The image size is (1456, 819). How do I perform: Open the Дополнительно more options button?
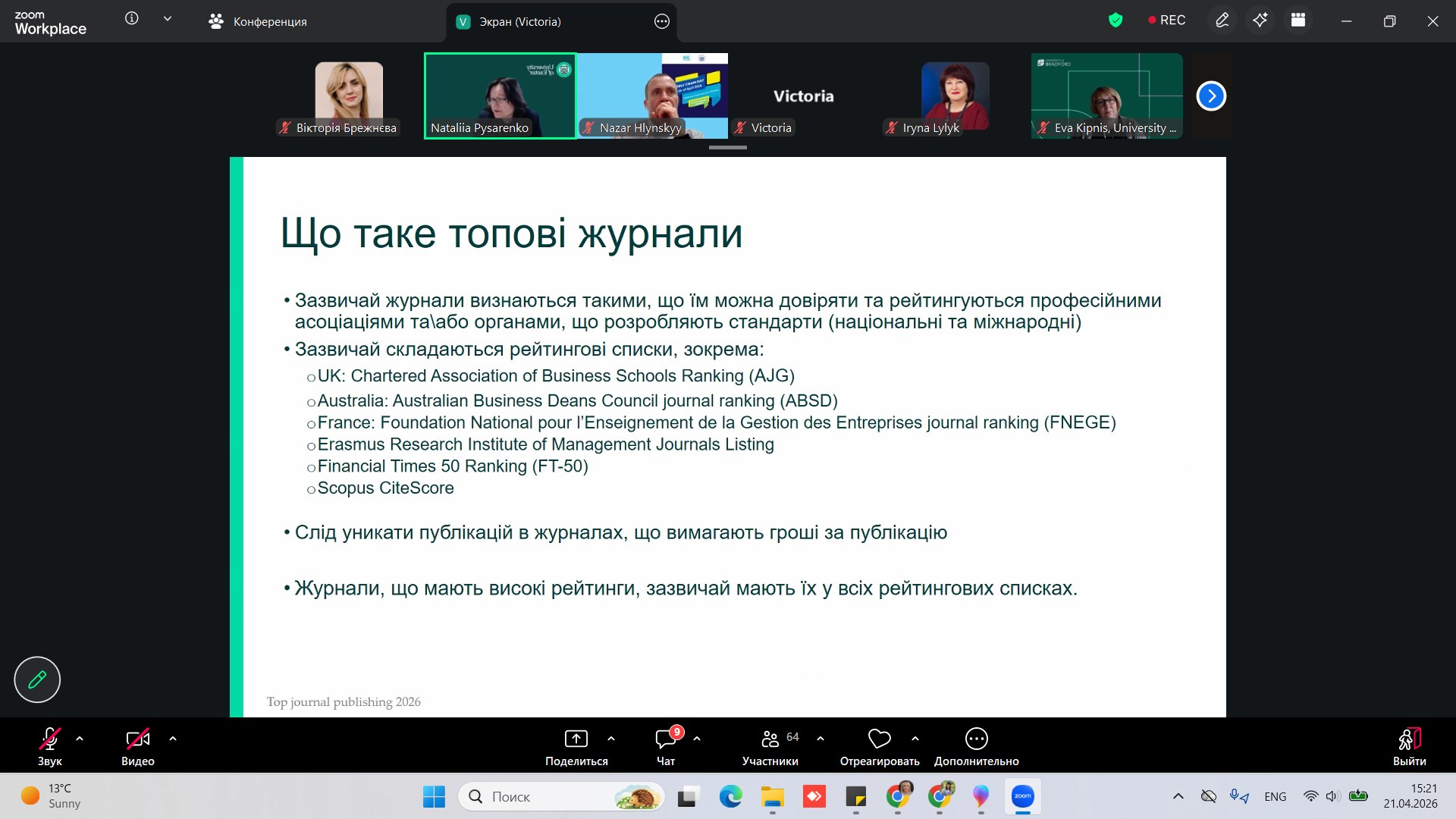976,739
